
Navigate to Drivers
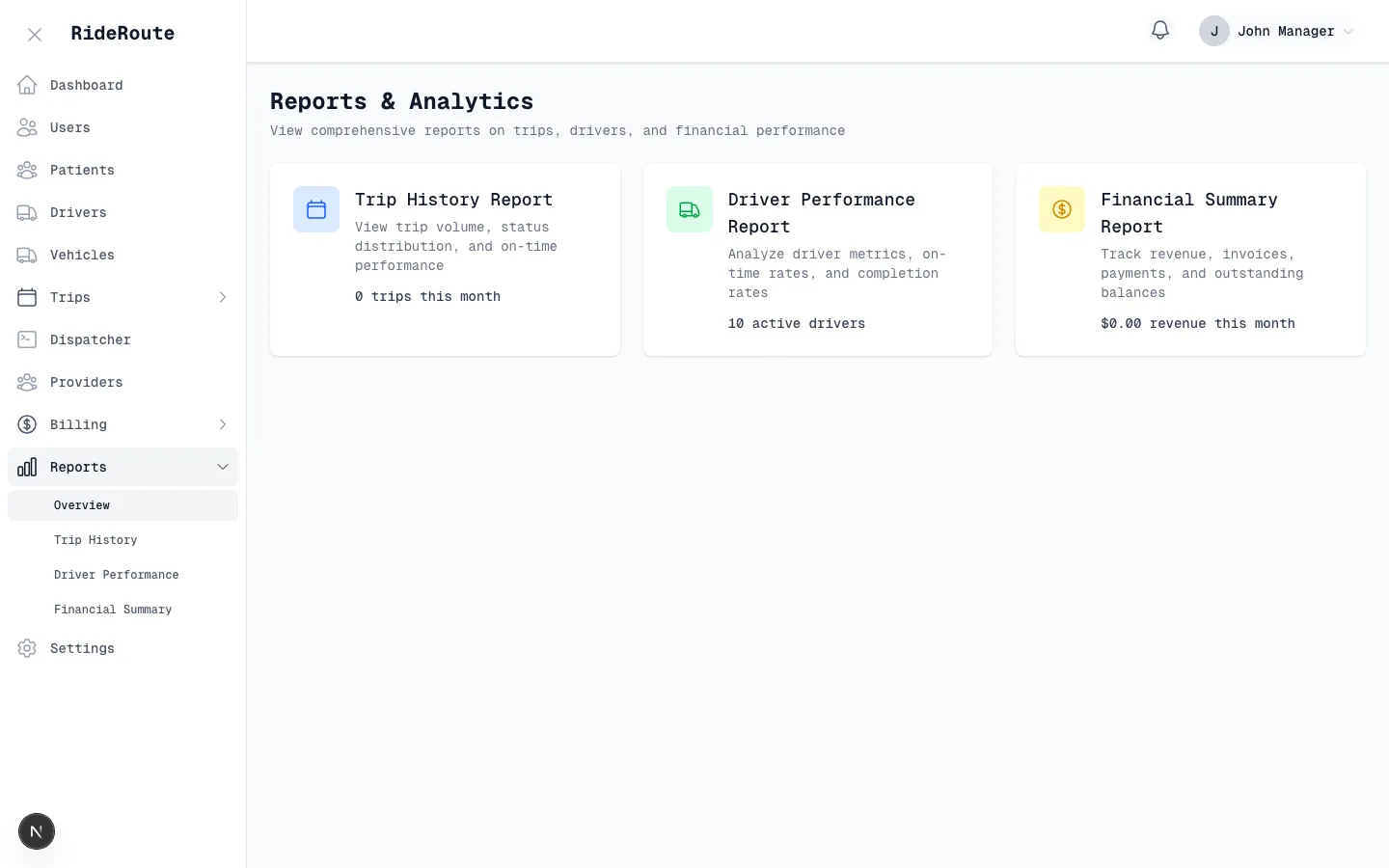(x=123, y=212)
